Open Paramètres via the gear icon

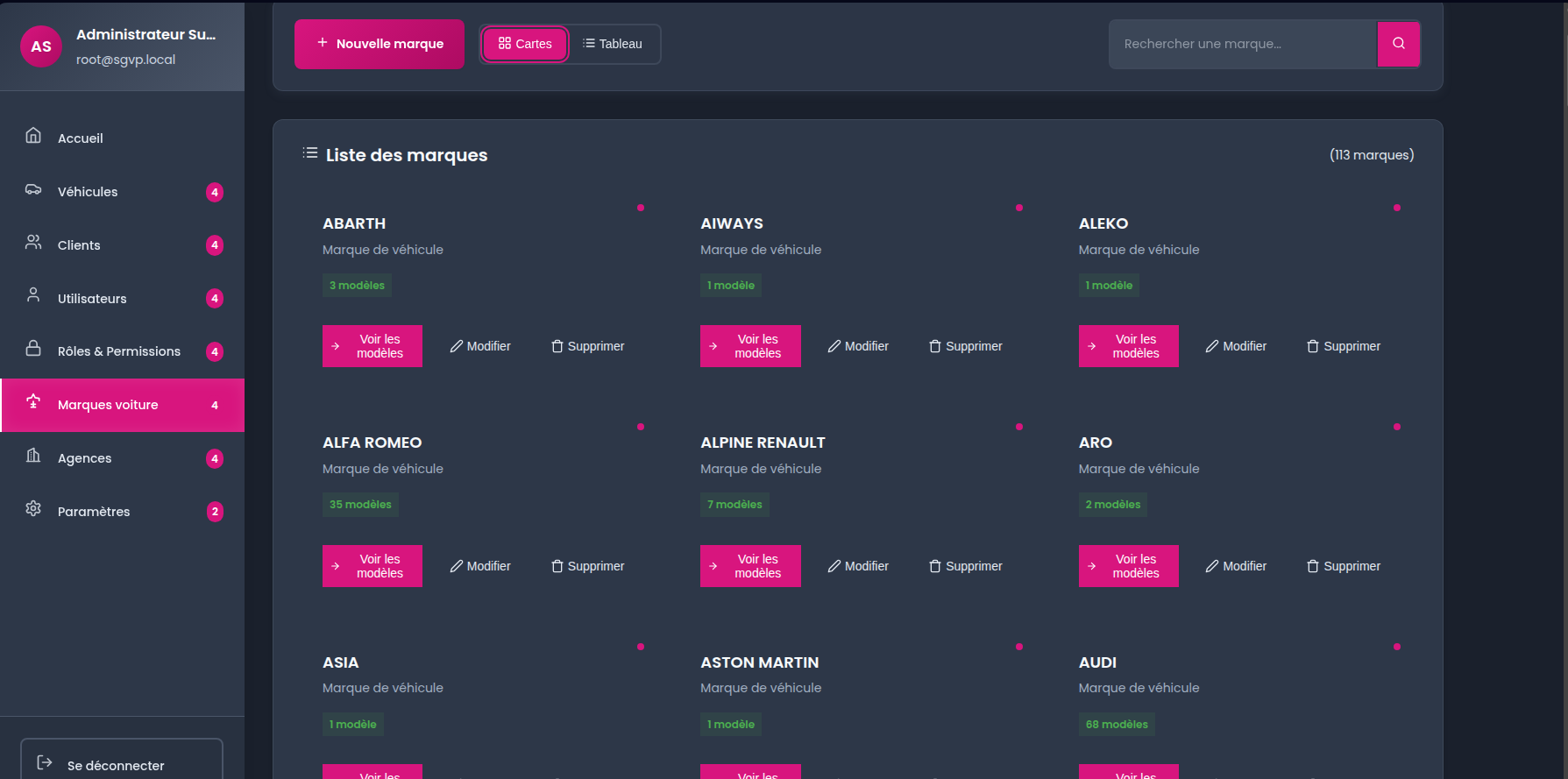pyautogui.click(x=33, y=509)
